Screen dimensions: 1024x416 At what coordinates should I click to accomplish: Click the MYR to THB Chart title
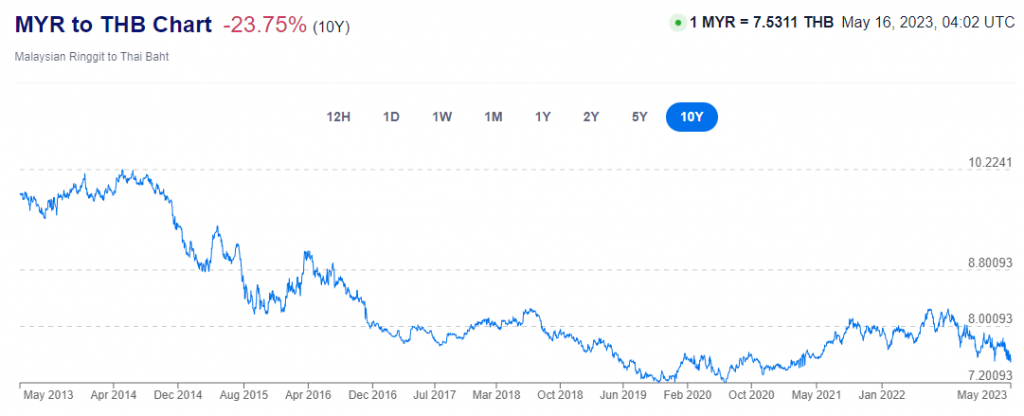(114, 25)
